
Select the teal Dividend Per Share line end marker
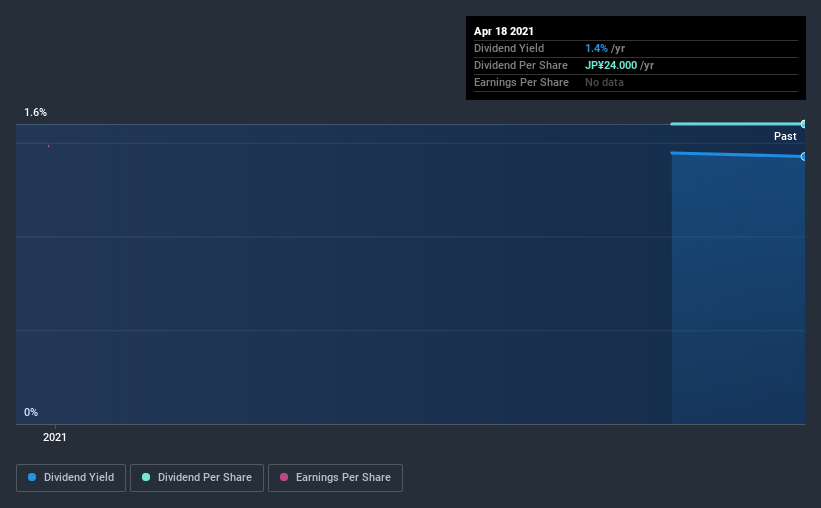click(803, 124)
